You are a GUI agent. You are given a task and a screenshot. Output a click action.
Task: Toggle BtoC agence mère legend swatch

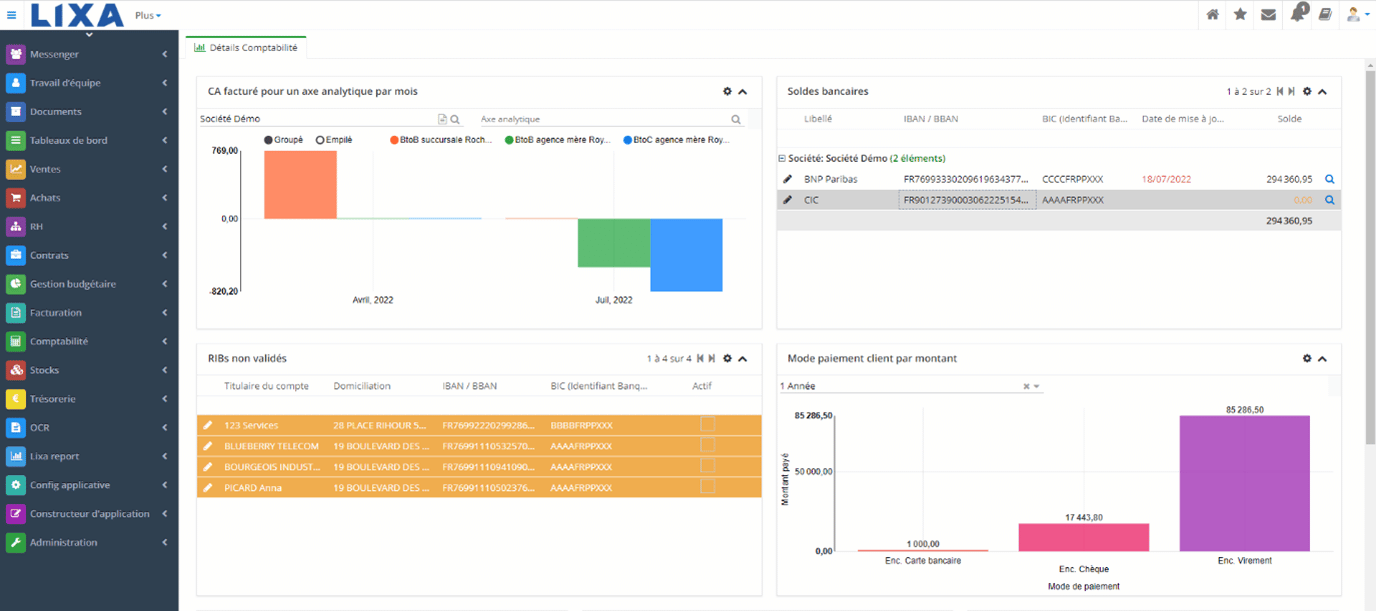pos(628,140)
